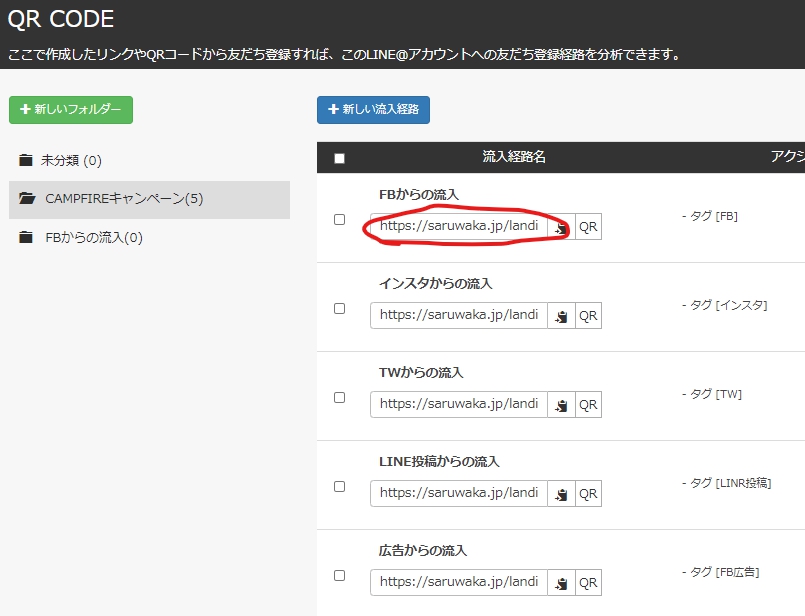Tick the FBからの流入 row checkbox
This screenshot has width=805, height=616.
[x=339, y=220]
